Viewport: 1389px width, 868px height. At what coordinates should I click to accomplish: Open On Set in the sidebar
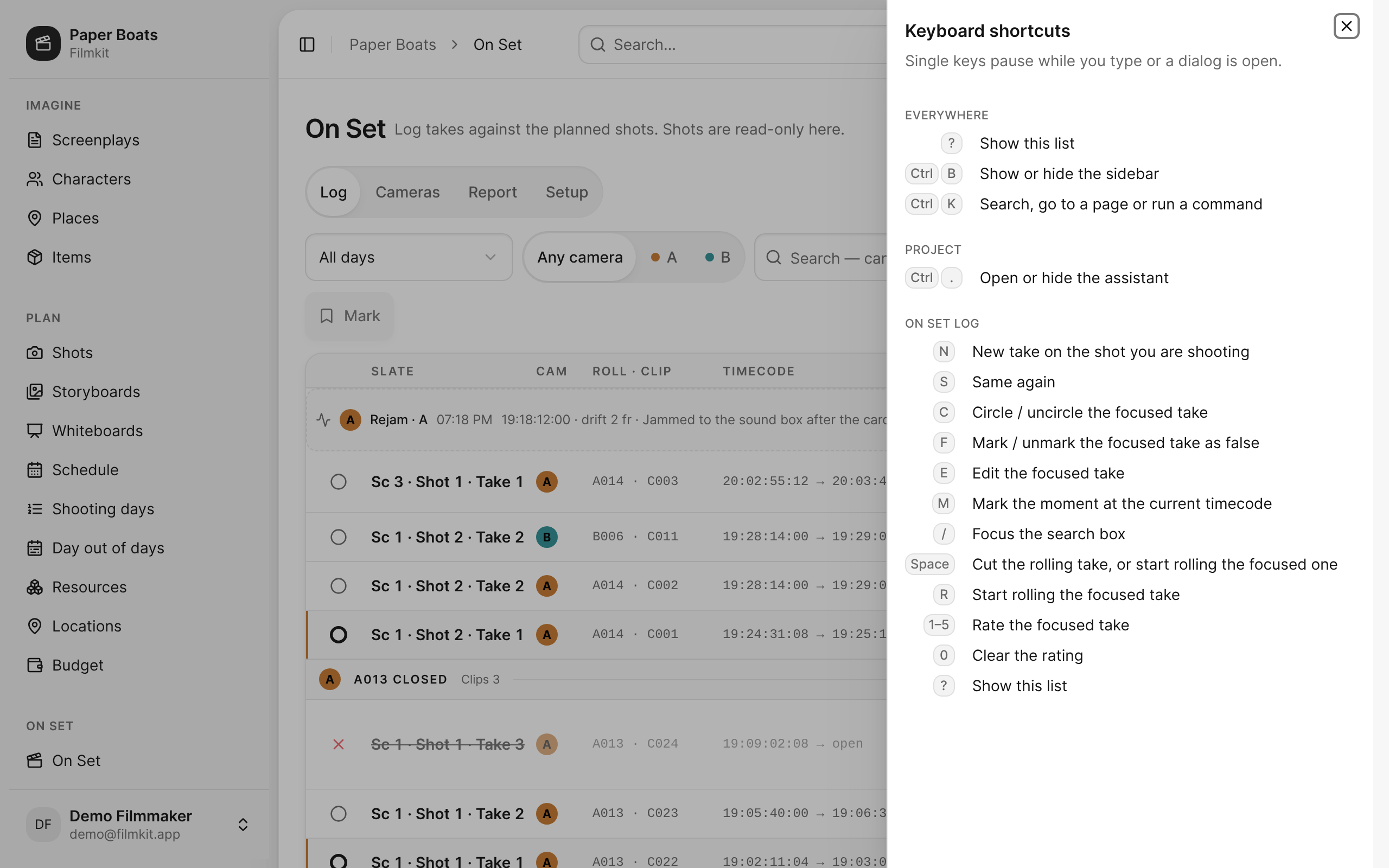tap(139, 760)
